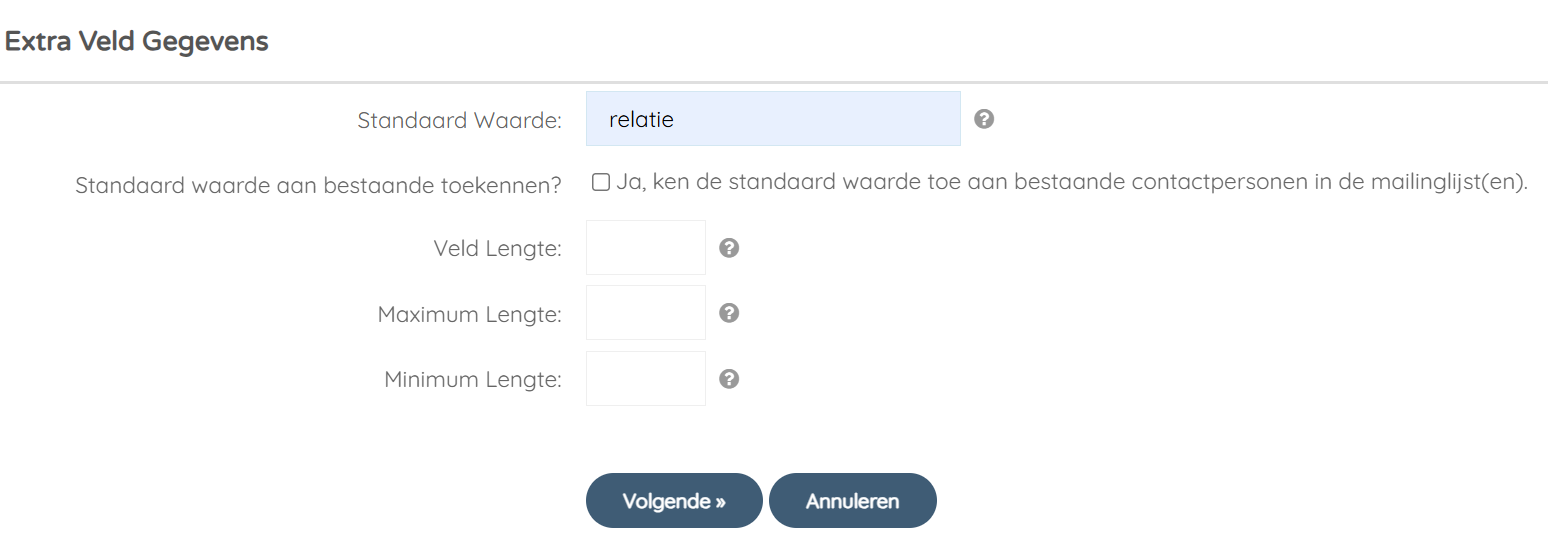Screen dimensions: 1548x550
Task: Open help icon beside Standaard Waarde field
Action: [x=984, y=119]
